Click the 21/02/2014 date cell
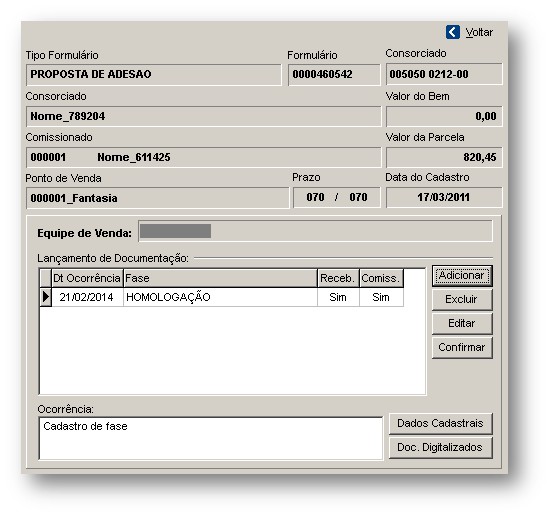This screenshot has height=516, width=550. [87, 297]
